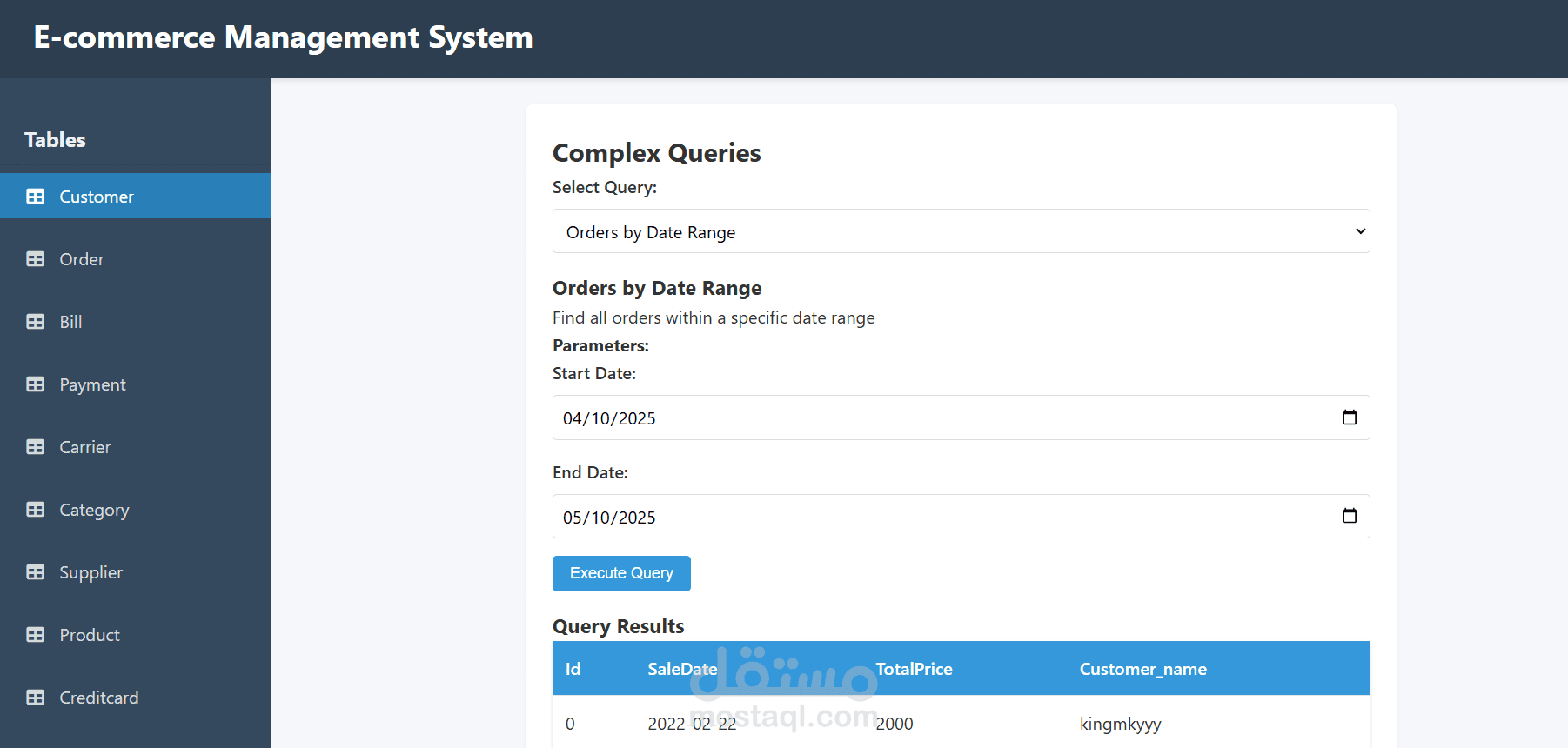The height and width of the screenshot is (748, 1568).
Task: Open the Start Date calendar picker
Action: click(1349, 417)
